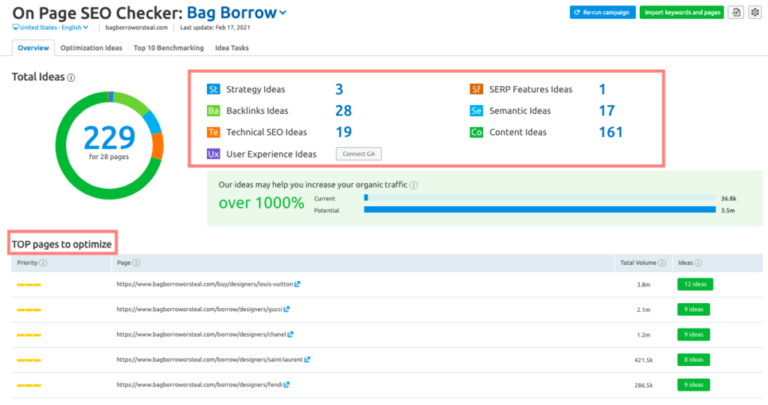768x405 pixels.
Task: Click the Co Content Ideas icon
Action: coord(476,132)
